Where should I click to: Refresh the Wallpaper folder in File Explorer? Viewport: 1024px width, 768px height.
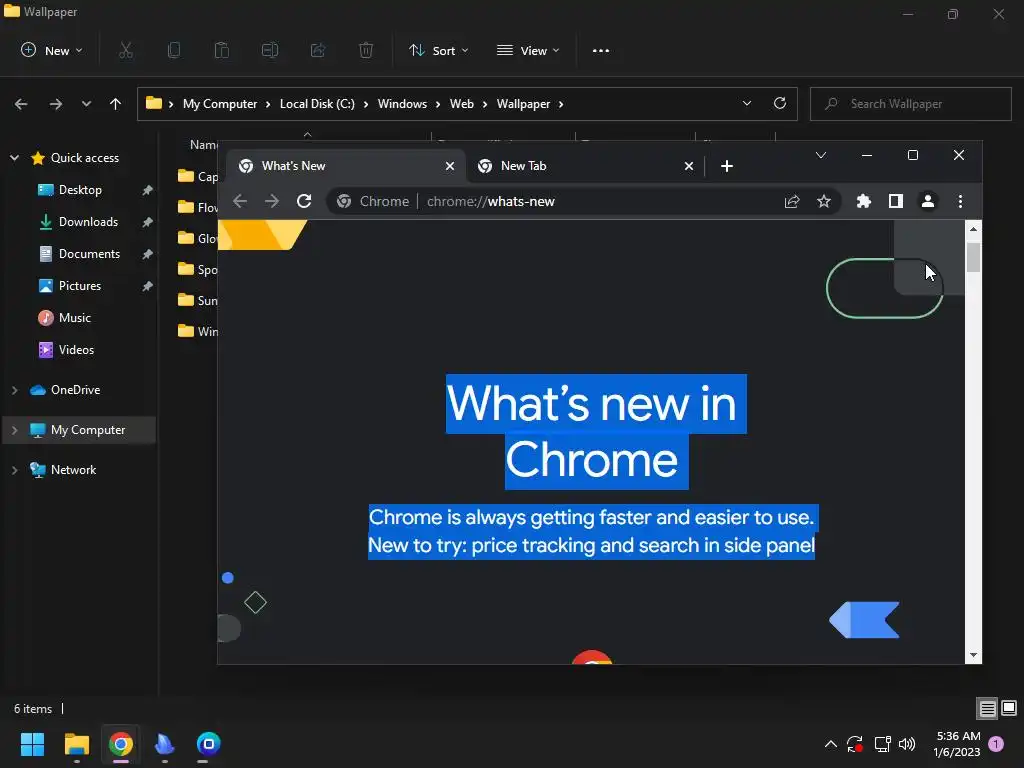click(x=780, y=103)
